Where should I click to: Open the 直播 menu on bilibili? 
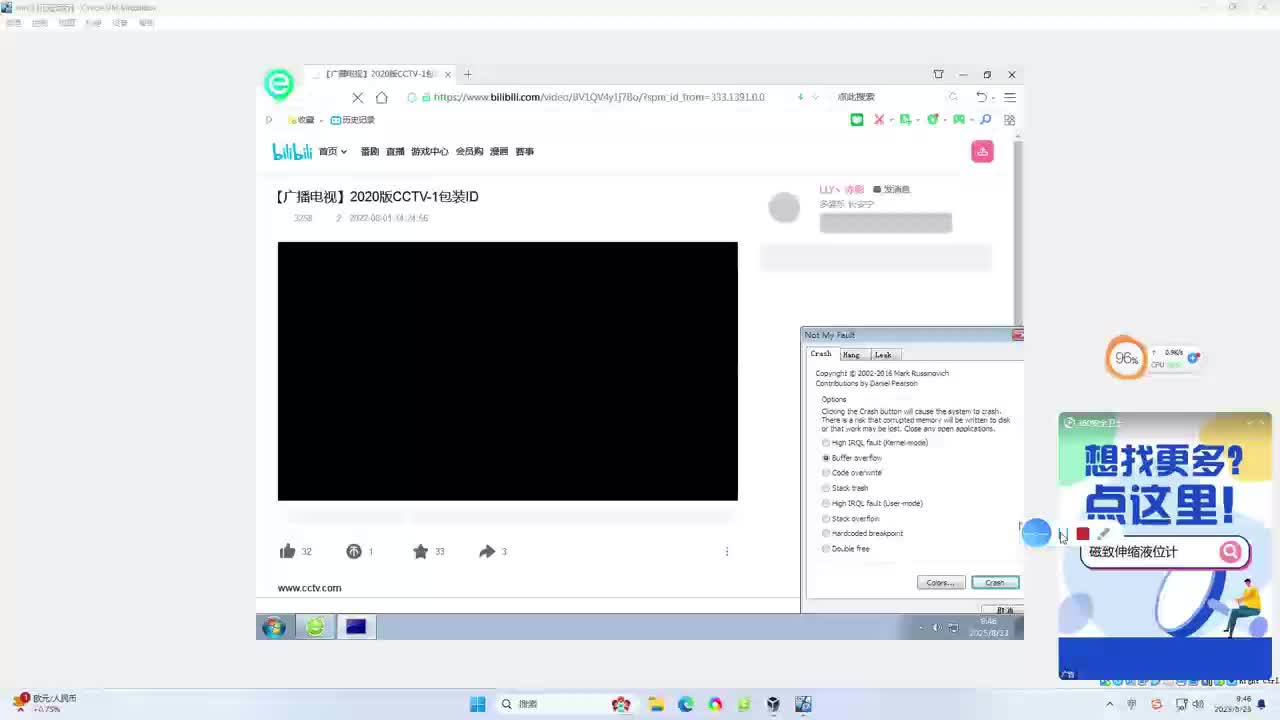click(x=395, y=151)
